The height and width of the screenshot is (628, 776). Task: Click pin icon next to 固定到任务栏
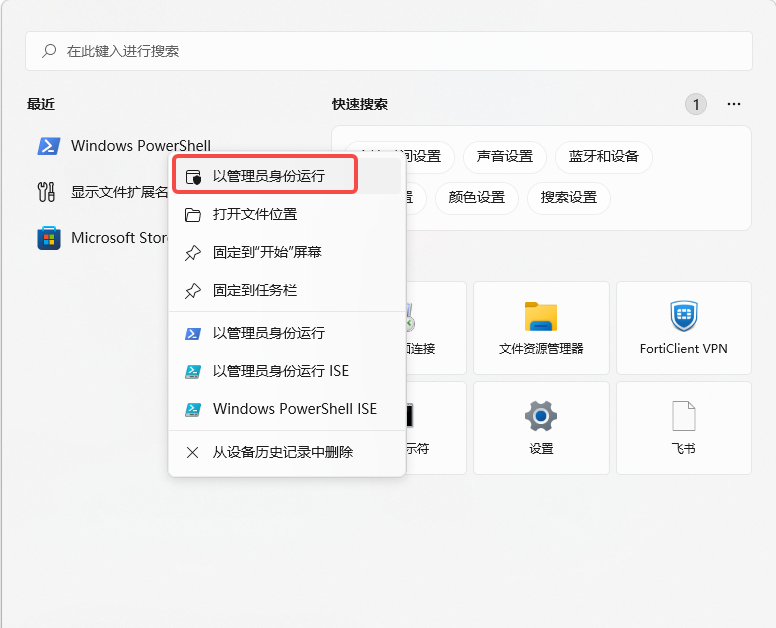coord(193,291)
